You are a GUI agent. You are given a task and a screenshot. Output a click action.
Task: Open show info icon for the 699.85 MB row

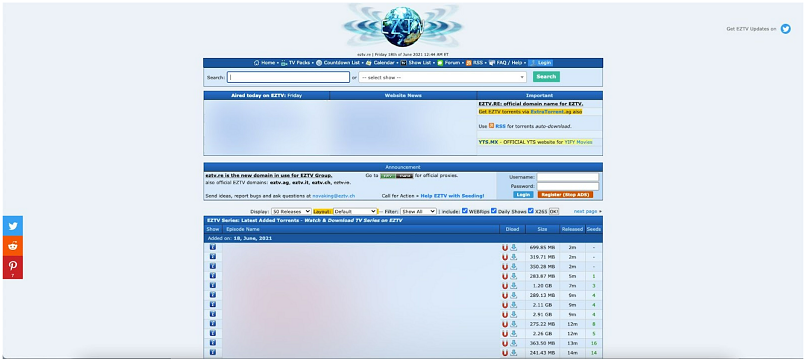click(x=213, y=247)
